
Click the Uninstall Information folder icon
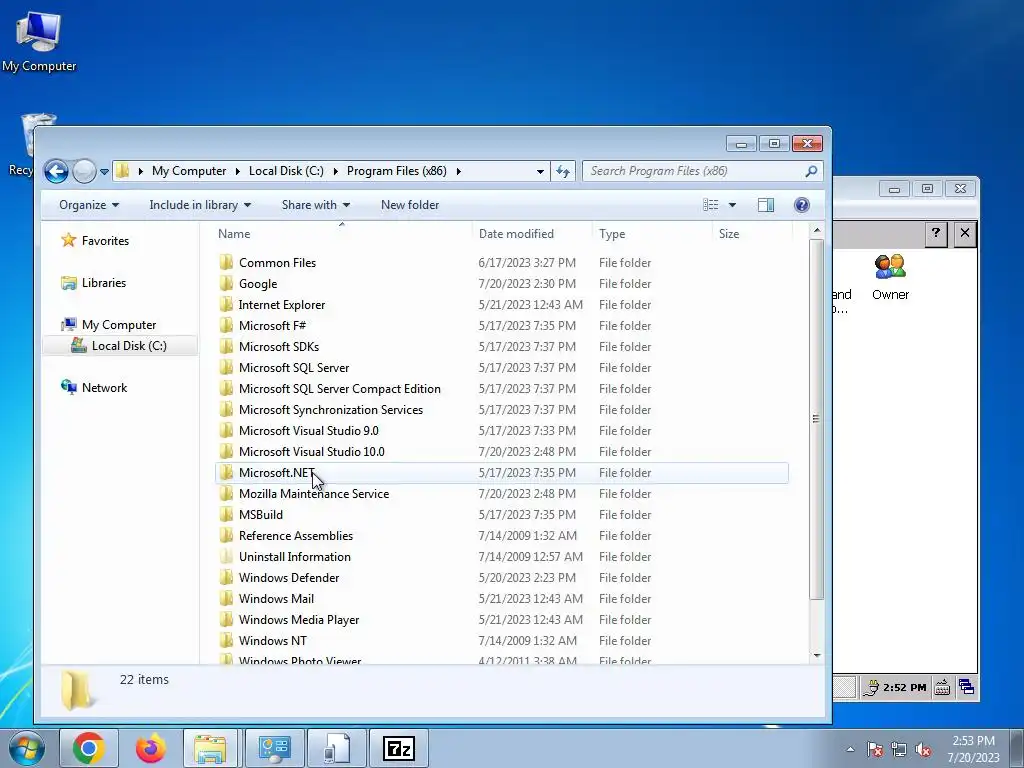[226, 556]
